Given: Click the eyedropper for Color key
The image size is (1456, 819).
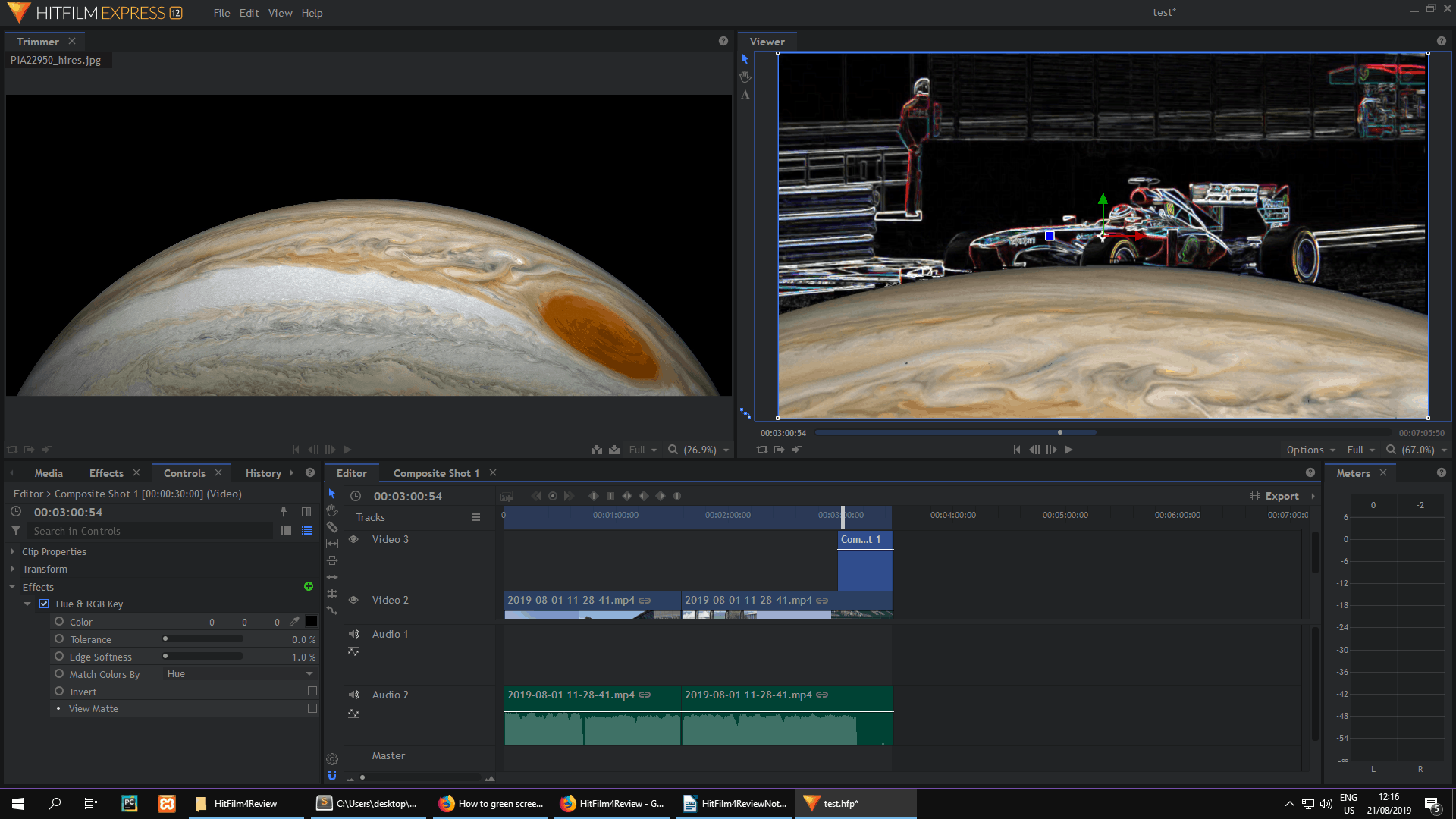Looking at the screenshot, I should point(294,622).
